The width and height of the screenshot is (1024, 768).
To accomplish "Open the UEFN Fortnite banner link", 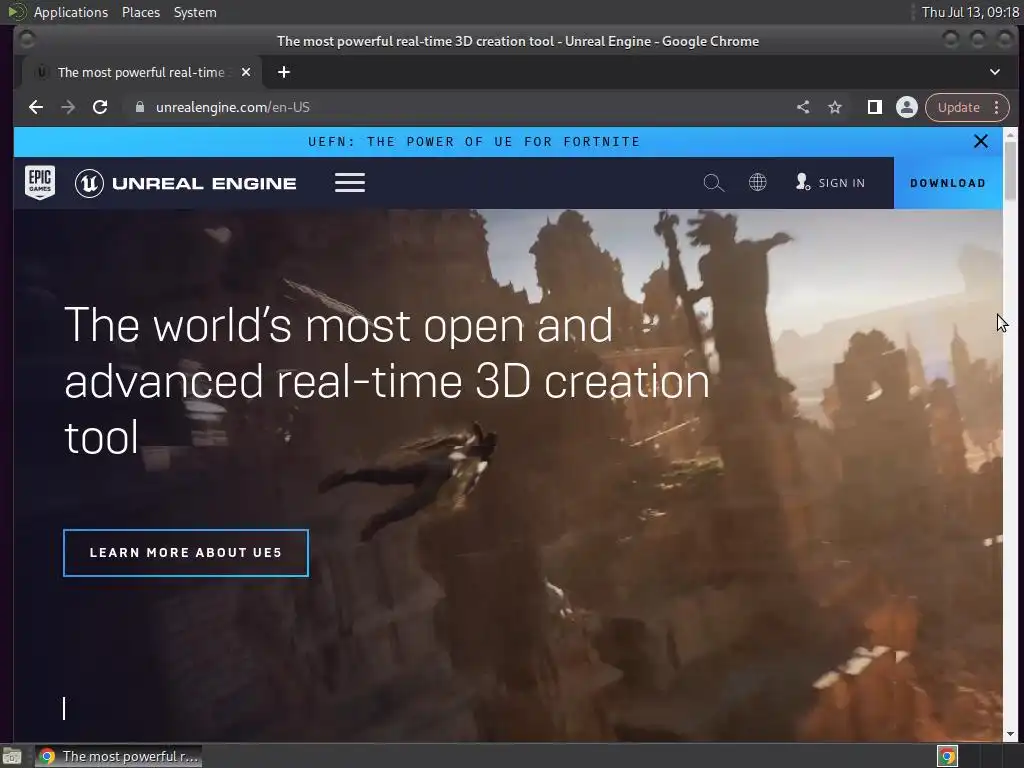I will (474, 142).
